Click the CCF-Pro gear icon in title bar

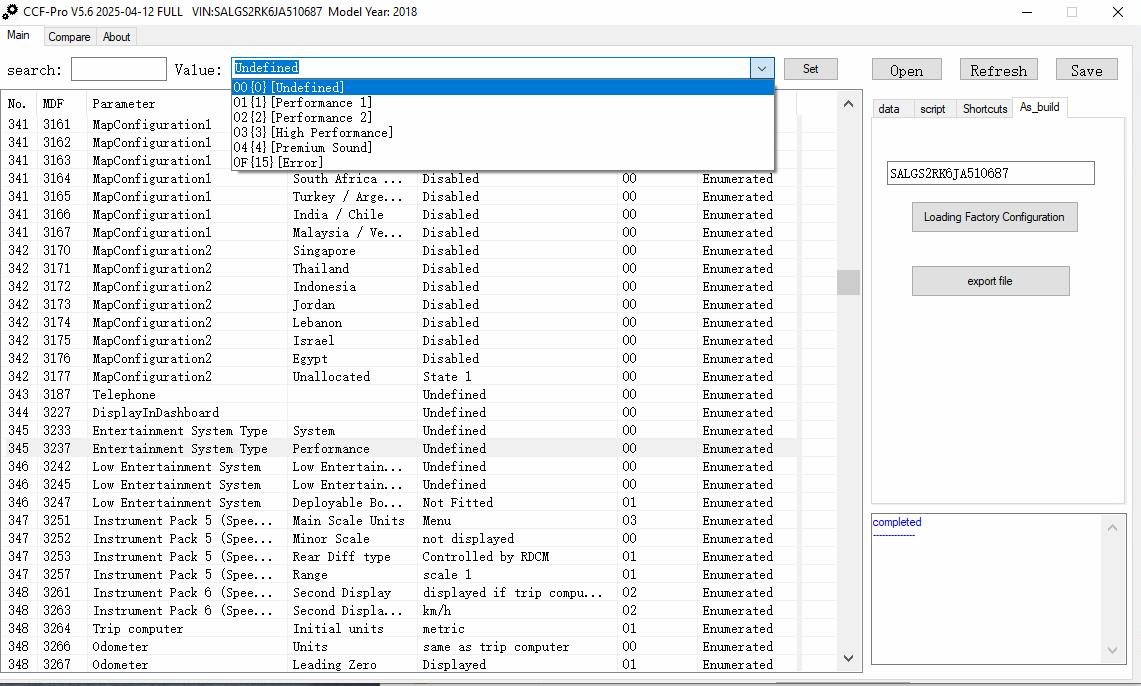point(10,12)
